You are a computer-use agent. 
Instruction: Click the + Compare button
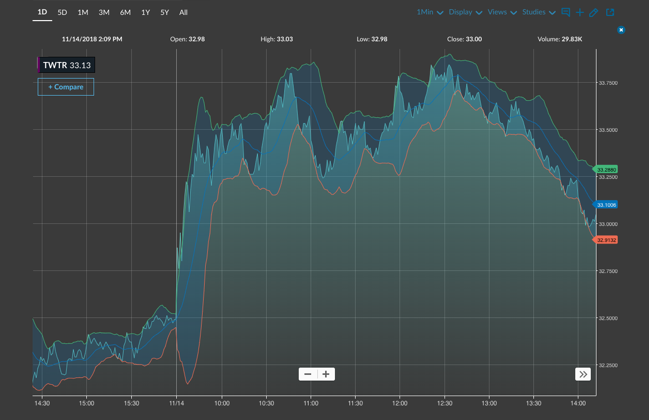click(66, 87)
